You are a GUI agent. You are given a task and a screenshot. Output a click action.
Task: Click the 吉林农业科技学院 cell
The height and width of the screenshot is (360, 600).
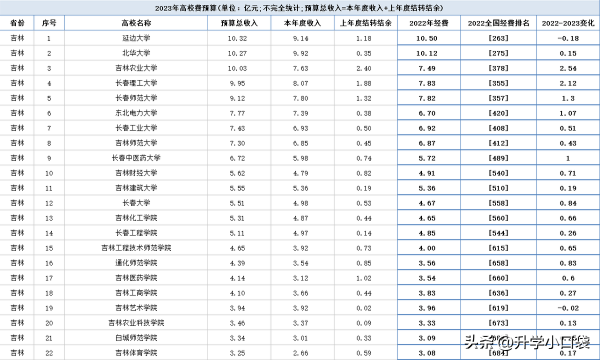(136, 323)
